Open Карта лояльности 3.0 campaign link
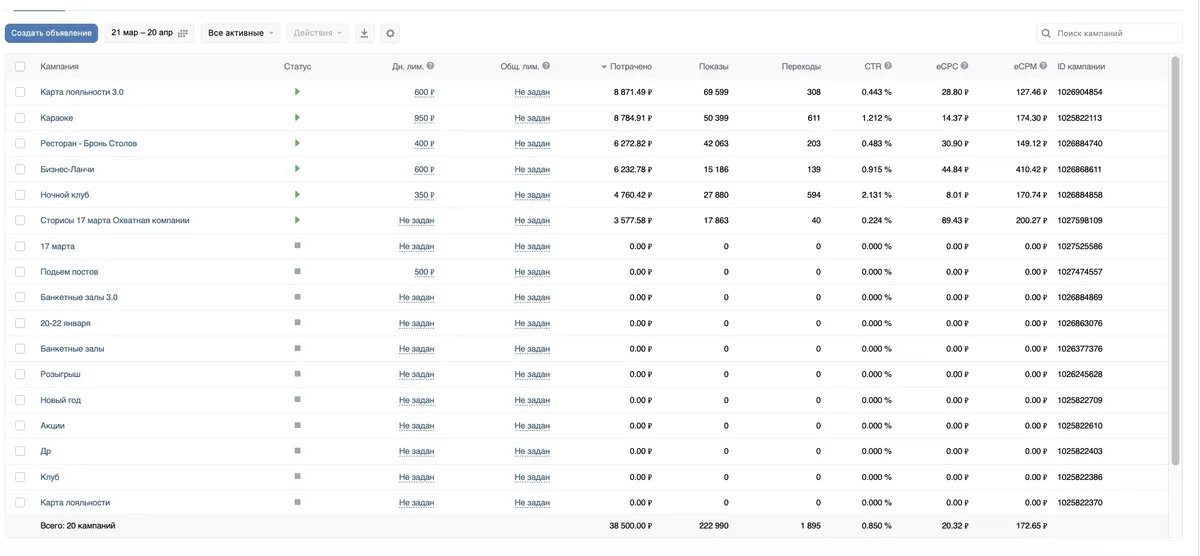 pyautogui.click(x=82, y=92)
